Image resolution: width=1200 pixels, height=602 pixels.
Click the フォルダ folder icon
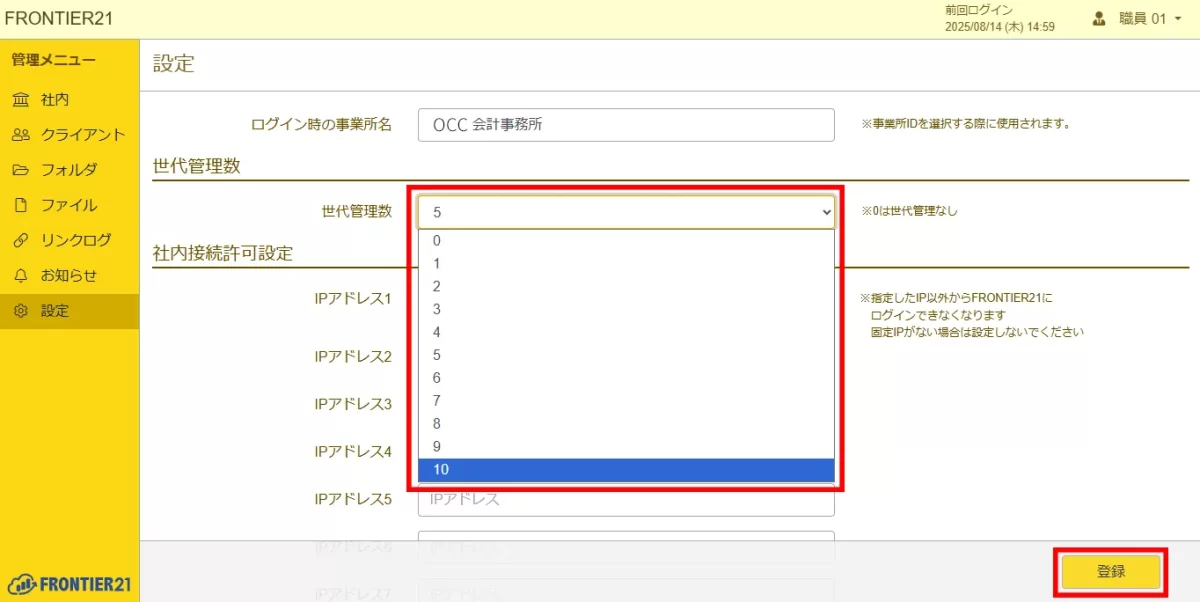[x=21, y=170]
